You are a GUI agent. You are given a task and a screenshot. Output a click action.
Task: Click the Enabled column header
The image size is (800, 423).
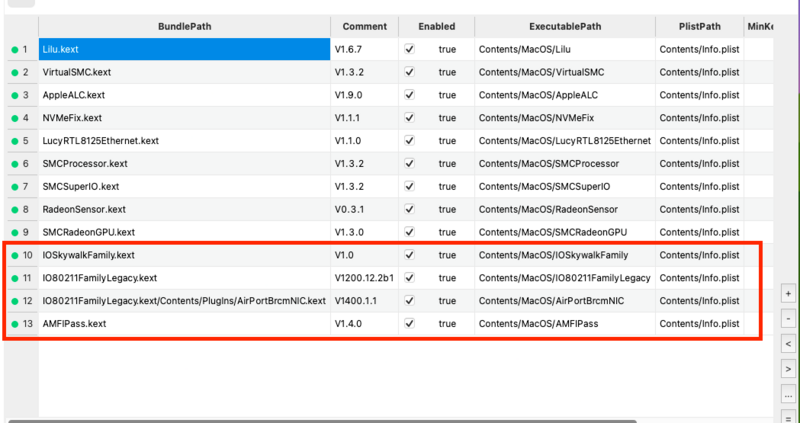437,27
